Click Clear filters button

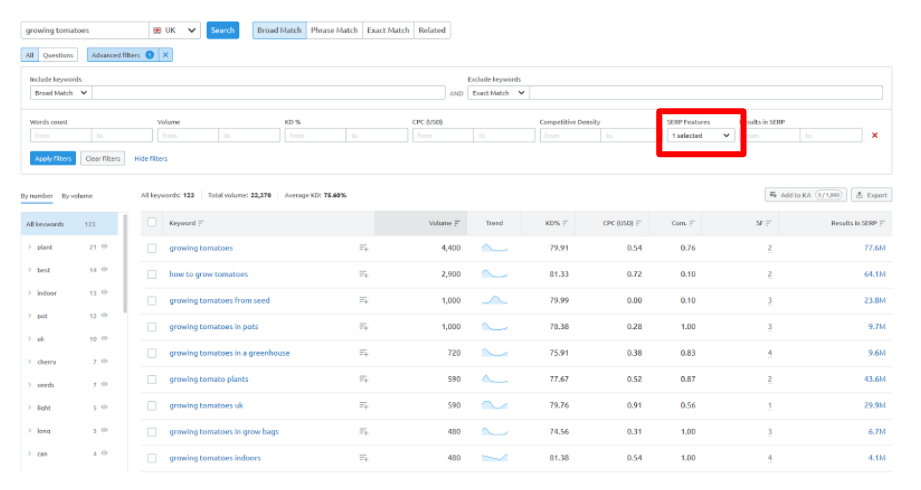tap(102, 159)
